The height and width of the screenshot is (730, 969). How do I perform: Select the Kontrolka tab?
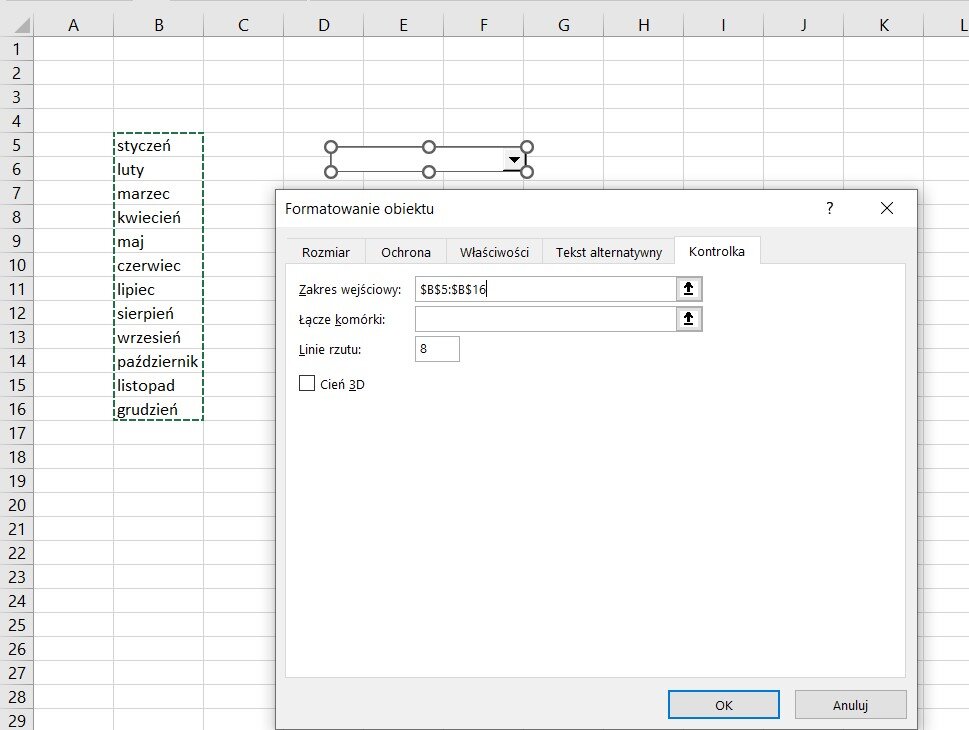click(717, 251)
